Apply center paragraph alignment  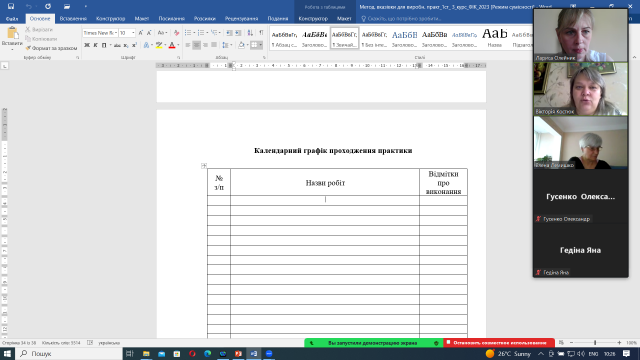pos(196,45)
